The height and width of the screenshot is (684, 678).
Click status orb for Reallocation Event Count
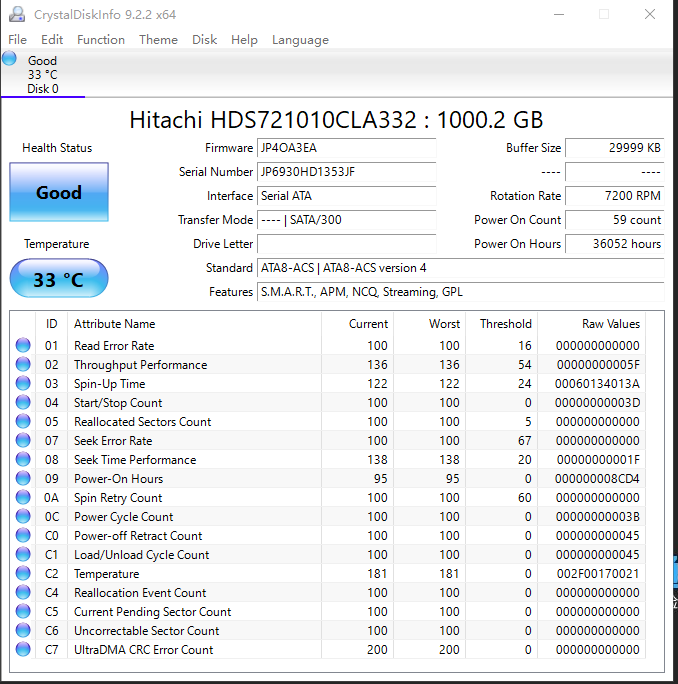click(x=23, y=592)
